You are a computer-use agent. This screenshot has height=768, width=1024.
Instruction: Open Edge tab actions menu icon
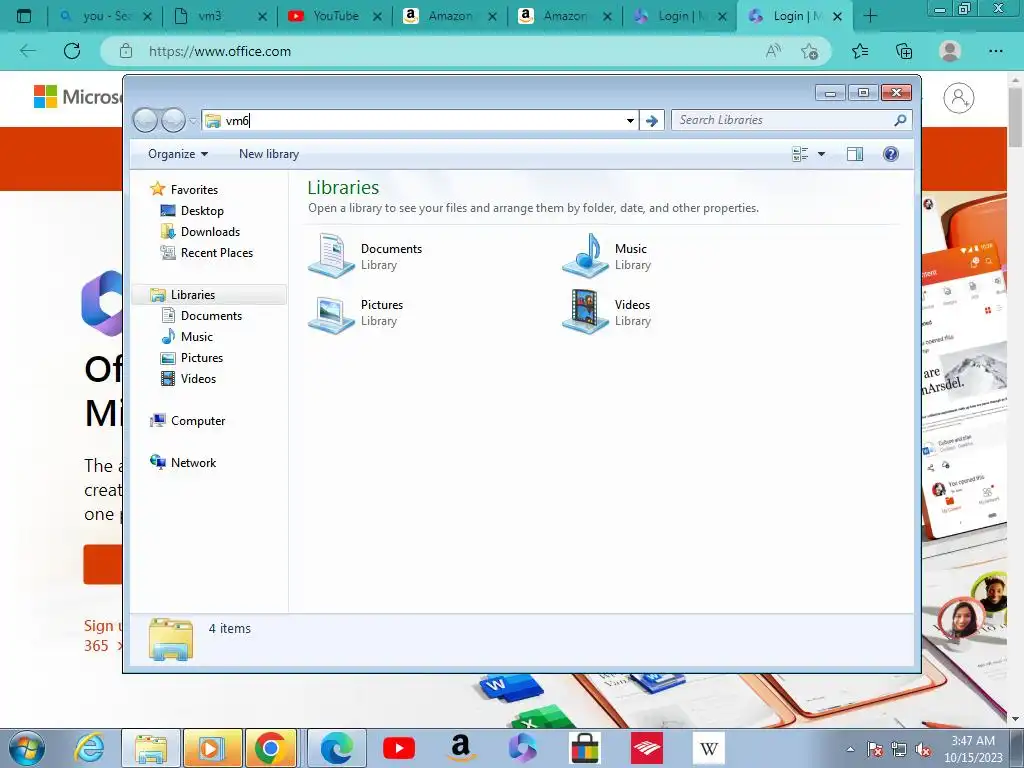point(24,16)
